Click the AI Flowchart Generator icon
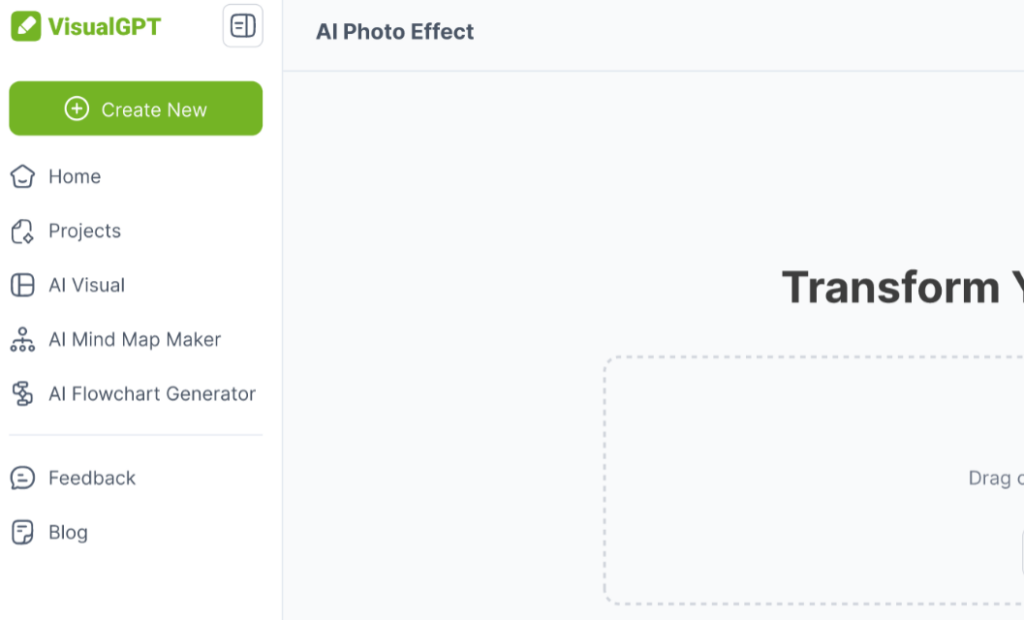Viewport: 1024px width, 620px height. click(x=20, y=394)
